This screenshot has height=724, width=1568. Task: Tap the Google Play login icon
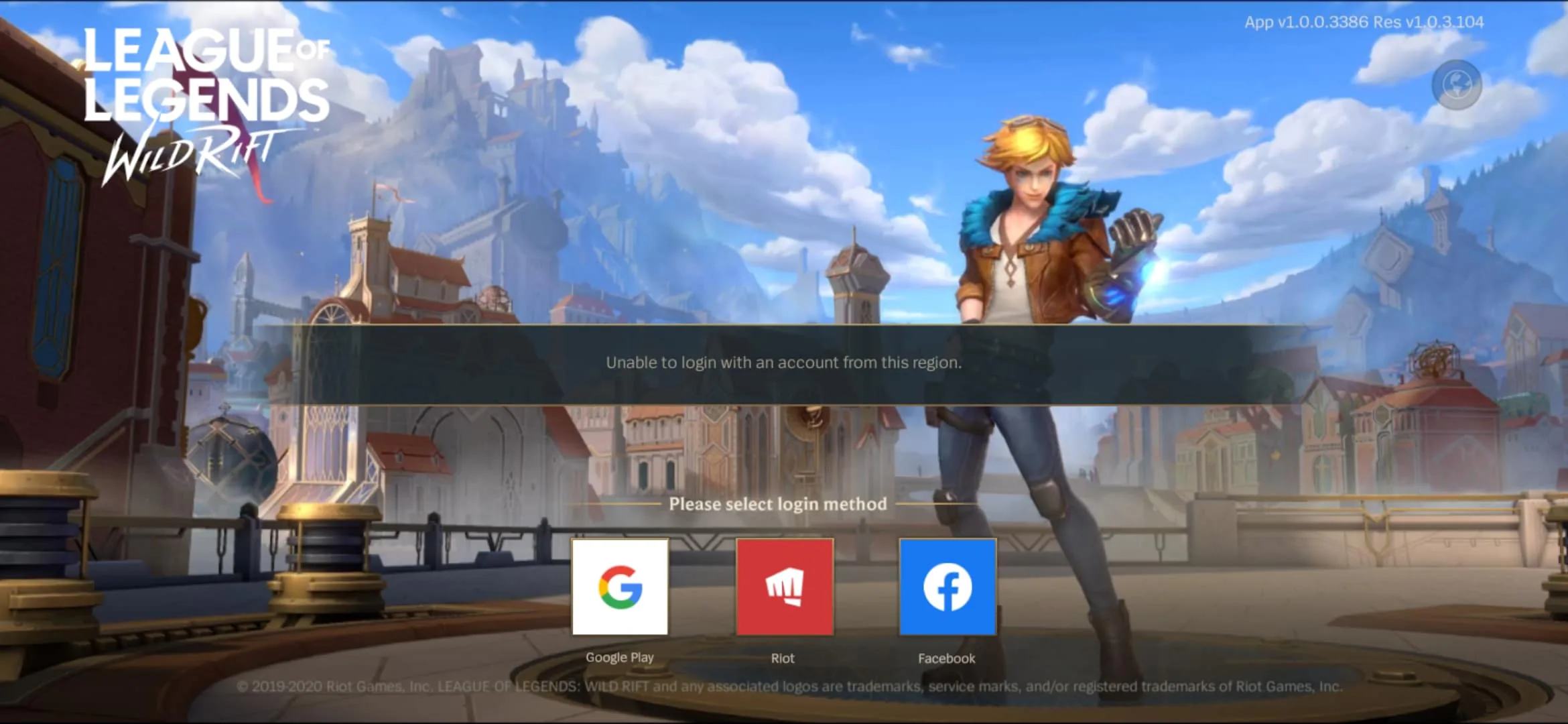(620, 587)
